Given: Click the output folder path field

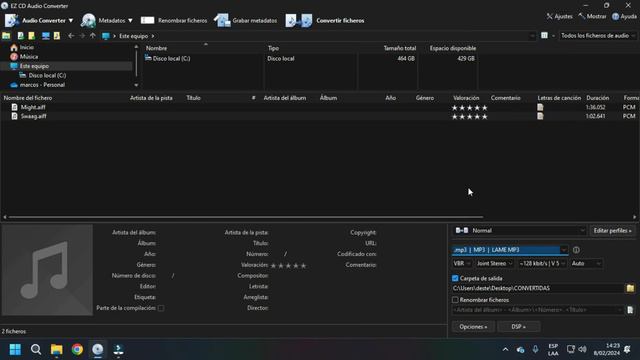Looking at the screenshot, I should [x=538, y=288].
